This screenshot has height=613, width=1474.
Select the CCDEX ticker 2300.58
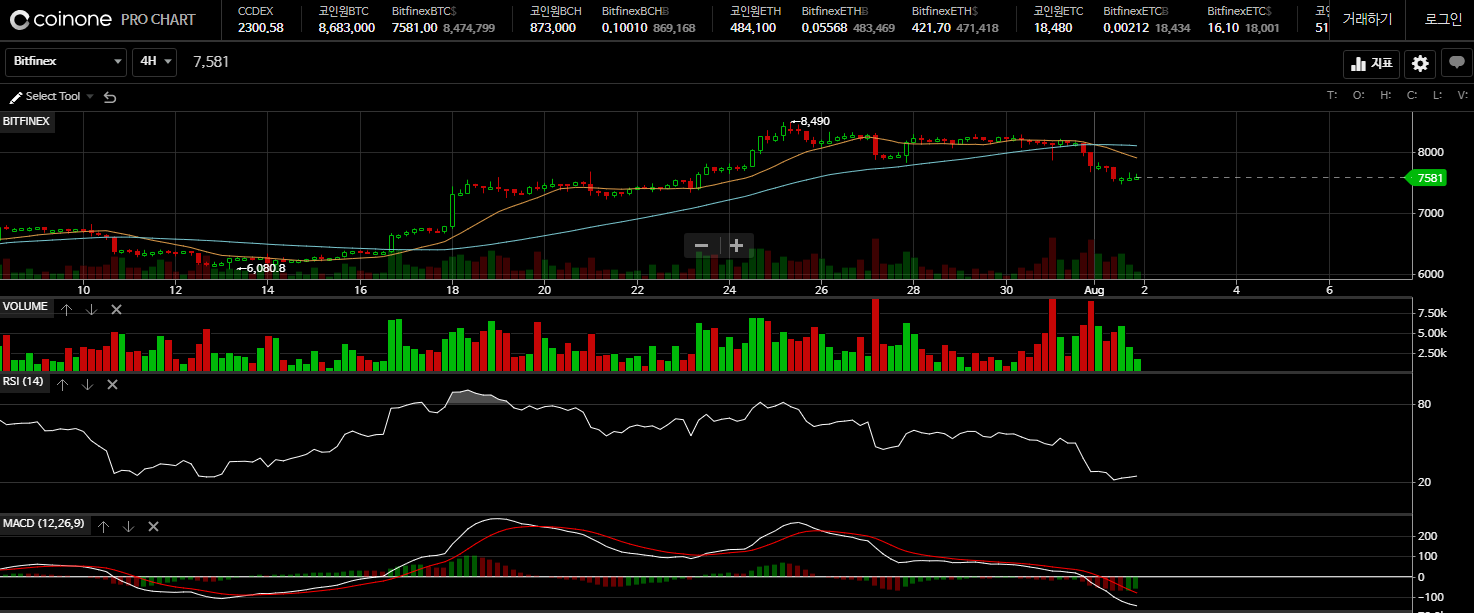[260, 19]
